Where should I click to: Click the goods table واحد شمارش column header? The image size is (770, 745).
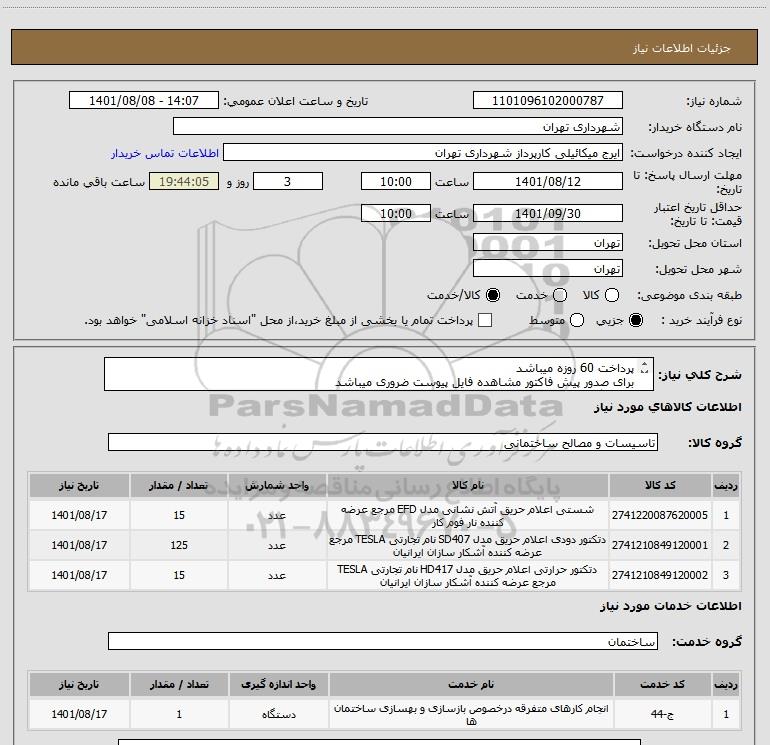277,485
